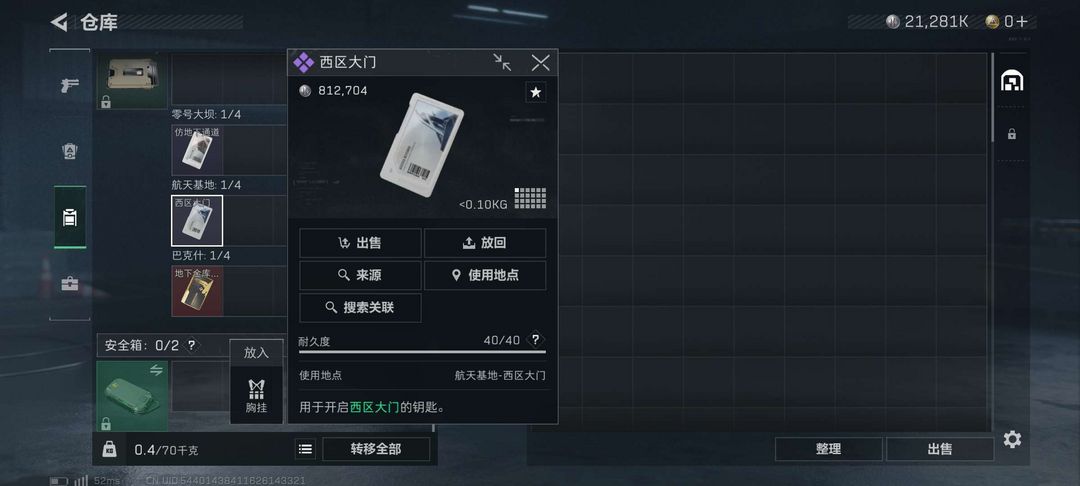Select the main stash tab icon
1080x486 pixels.
[1011, 81]
